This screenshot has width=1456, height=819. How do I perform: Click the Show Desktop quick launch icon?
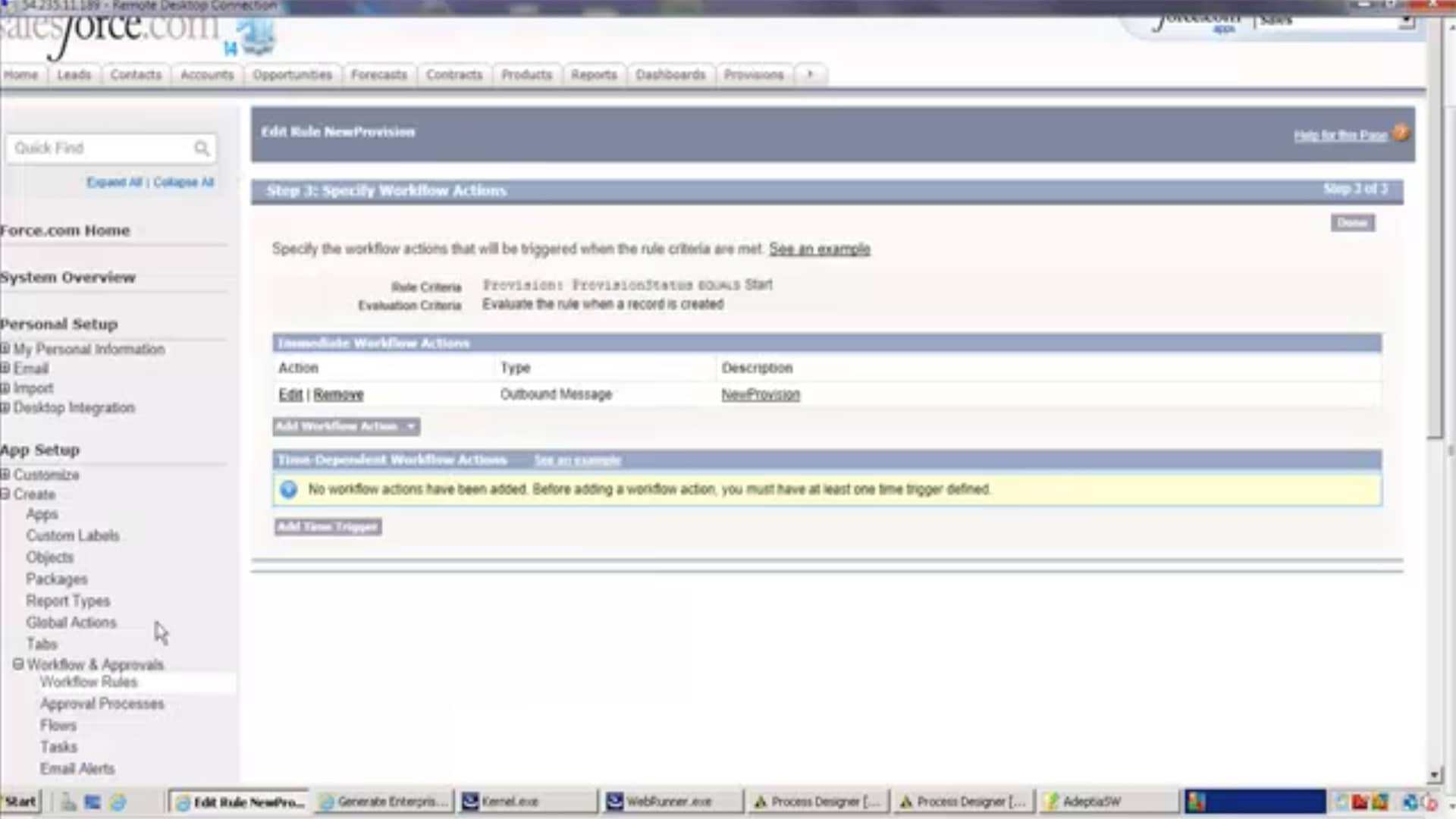[x=93, y=802]
